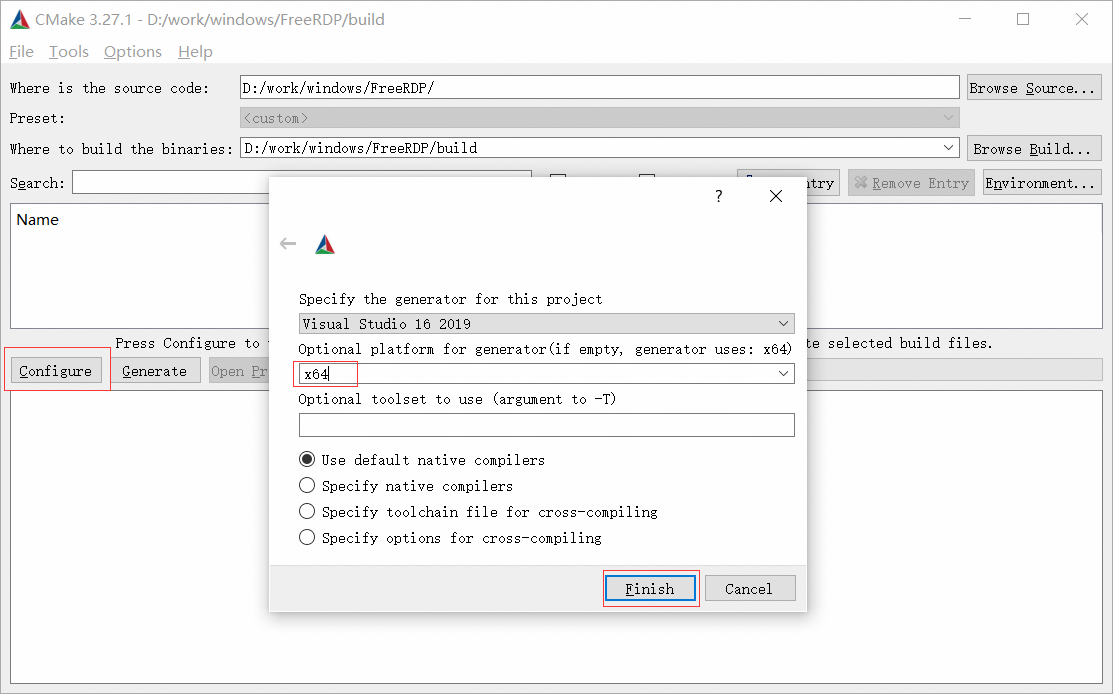Click the CMake icon in the title bar
The height and width of the screenshot is (694, 1113).
pyautogui.click(x=18, y=19)
